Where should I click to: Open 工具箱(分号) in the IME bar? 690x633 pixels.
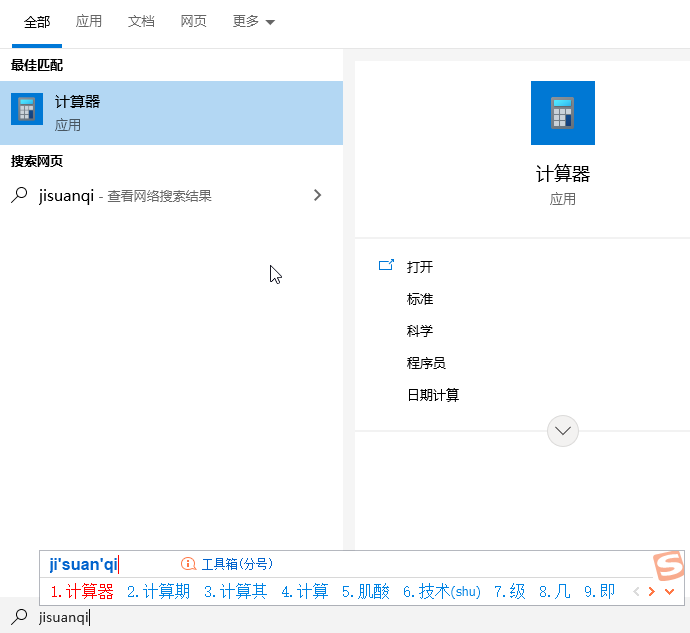coord(237,564)
